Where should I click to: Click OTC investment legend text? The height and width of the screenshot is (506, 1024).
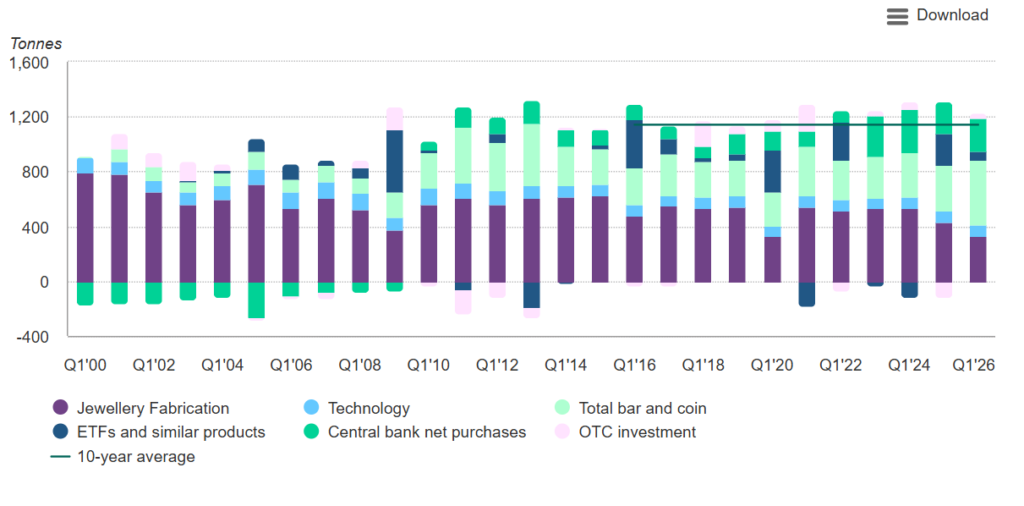(x=637, y=432)
